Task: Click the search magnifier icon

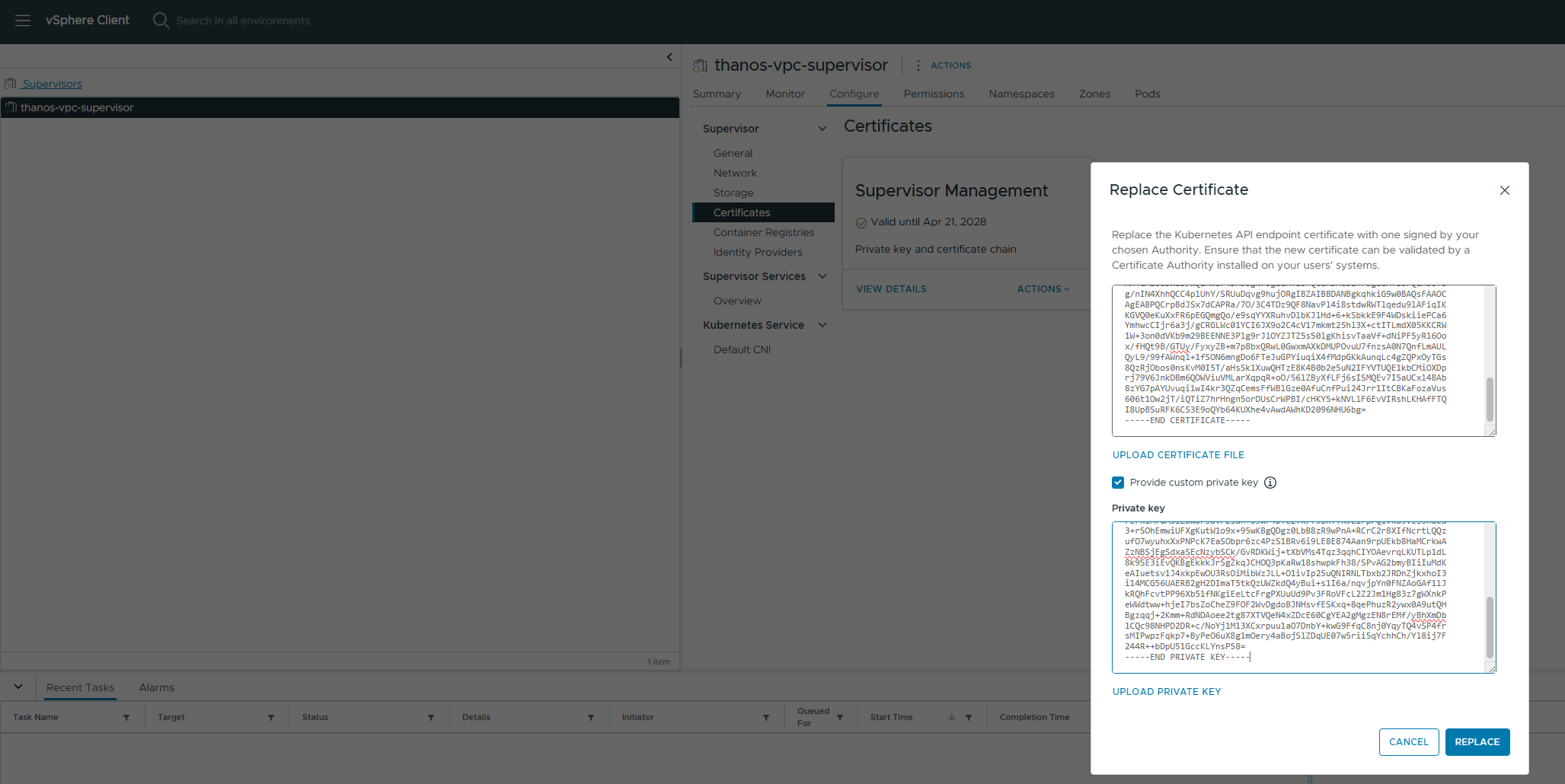Action: 161,21
